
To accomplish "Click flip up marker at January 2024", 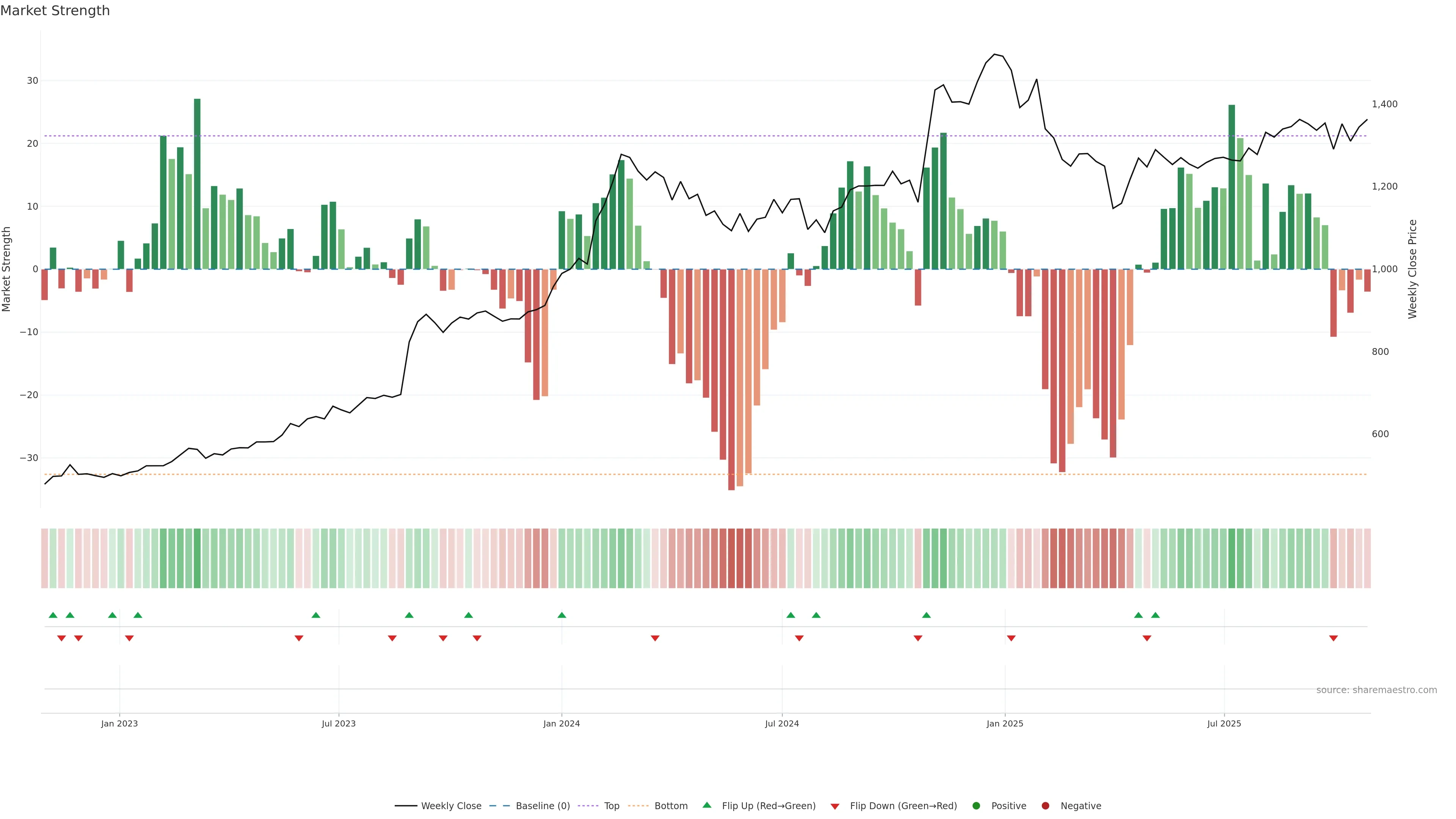I will [562, 615].
